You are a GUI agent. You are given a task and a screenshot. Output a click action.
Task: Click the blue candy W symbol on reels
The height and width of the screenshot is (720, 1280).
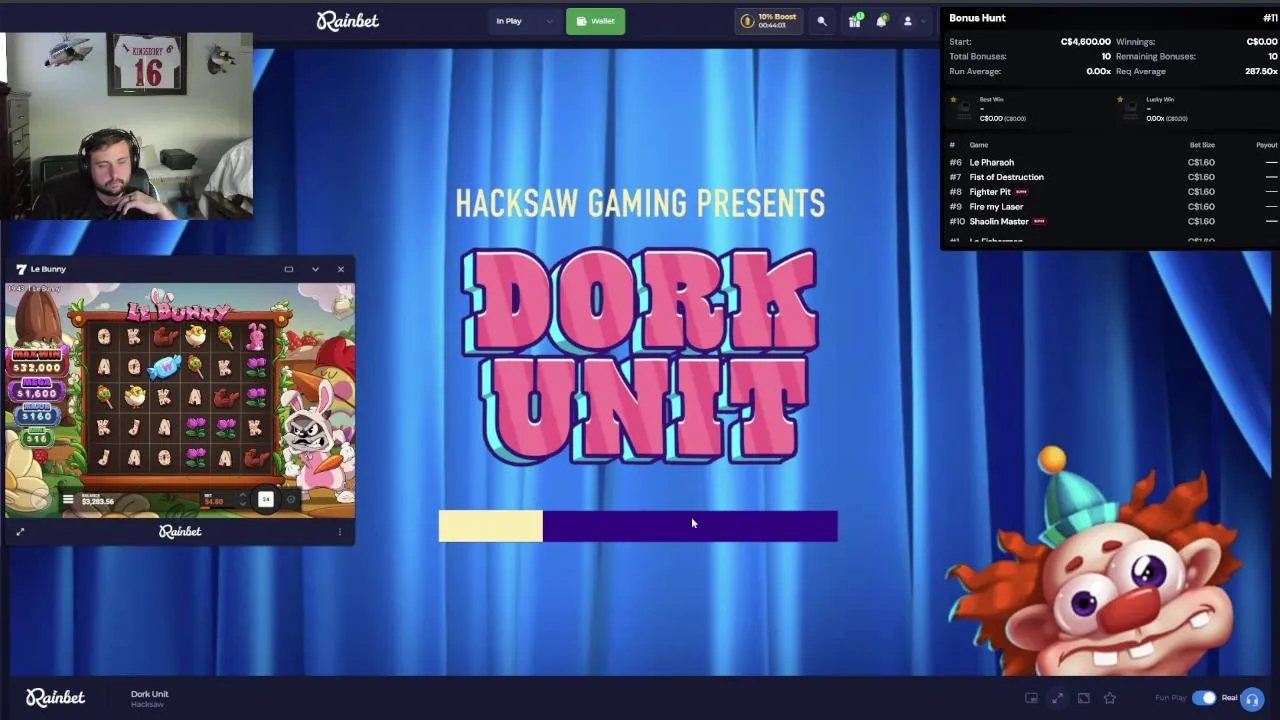click(x=165, y=366)
